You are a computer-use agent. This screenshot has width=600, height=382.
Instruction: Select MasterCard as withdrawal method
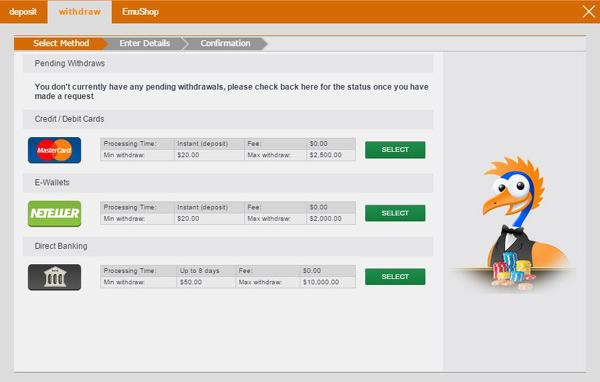click(395, 150)
